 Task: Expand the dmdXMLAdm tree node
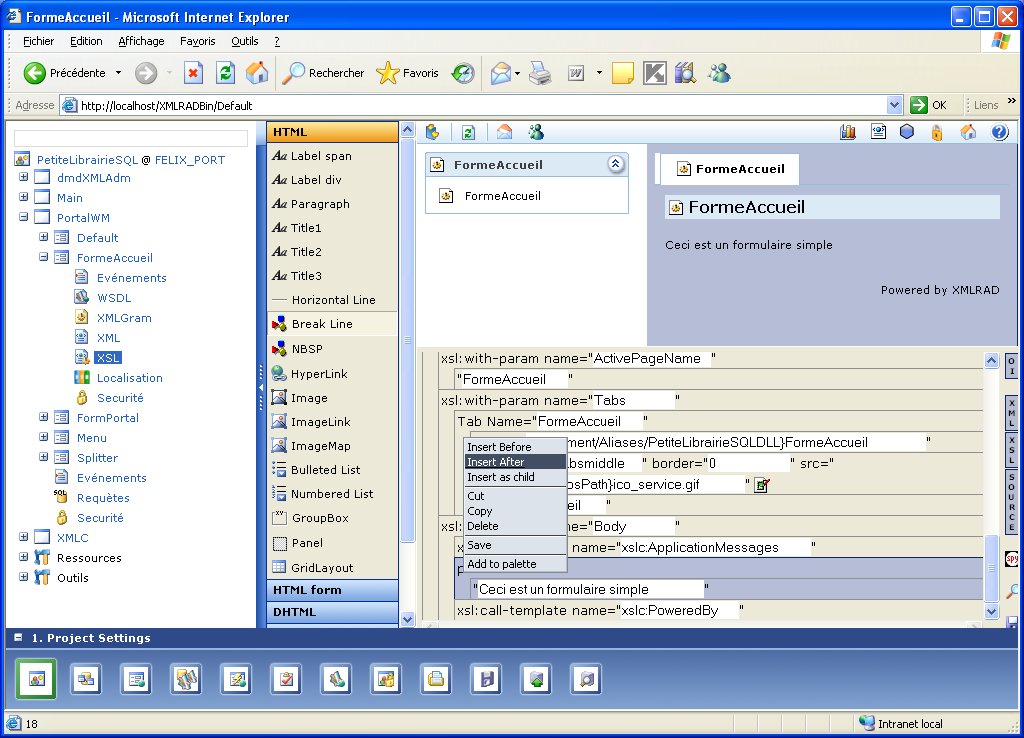pyautogui.click(x=23, y=178)
